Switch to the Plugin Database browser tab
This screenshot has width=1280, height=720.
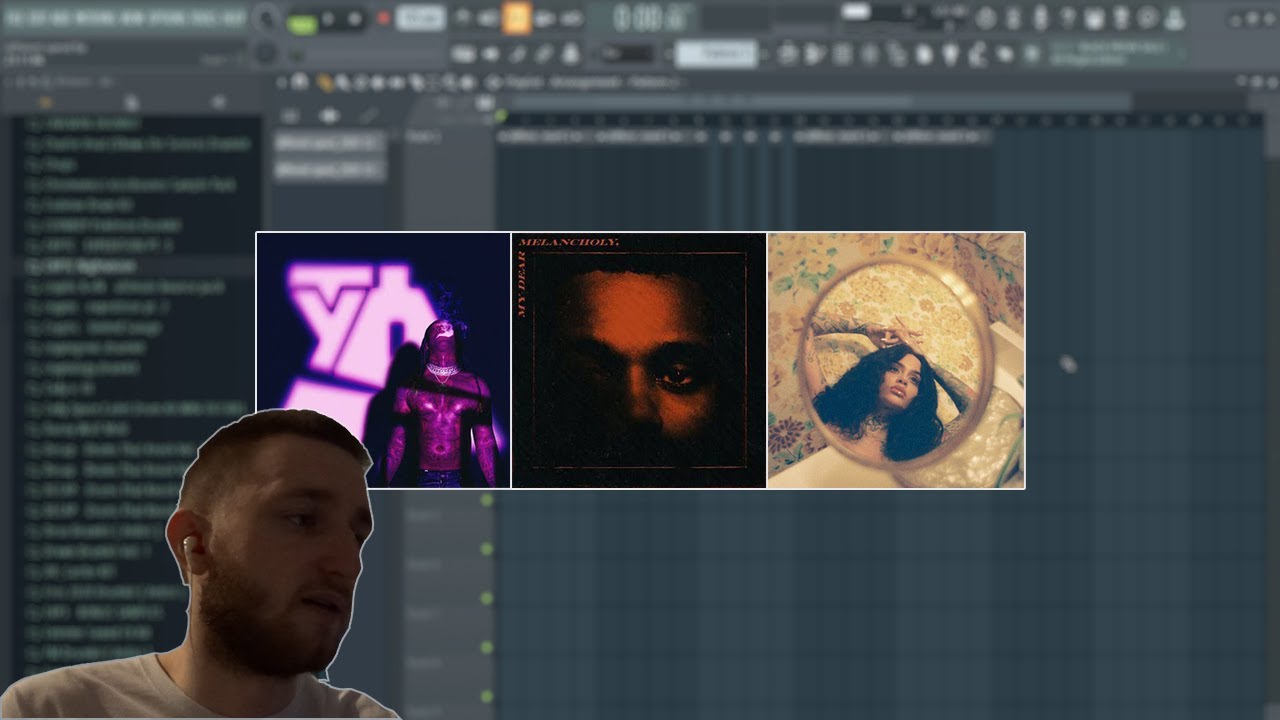(218, 102)
